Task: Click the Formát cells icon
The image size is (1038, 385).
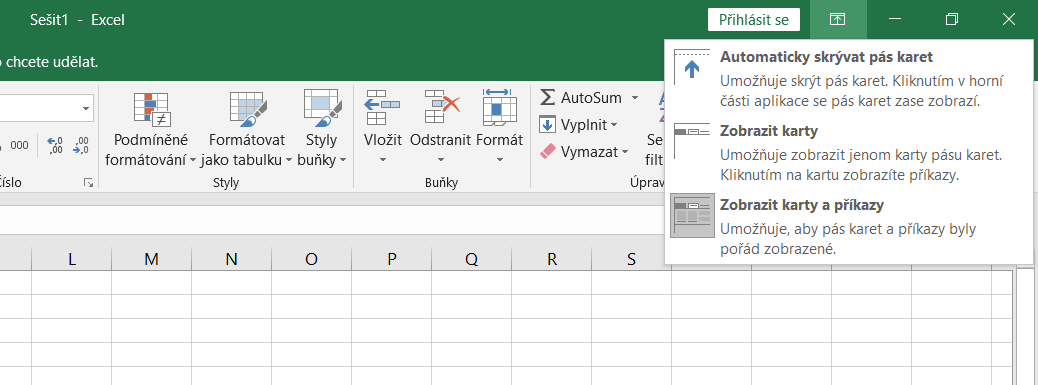Action: click(499, 108)
